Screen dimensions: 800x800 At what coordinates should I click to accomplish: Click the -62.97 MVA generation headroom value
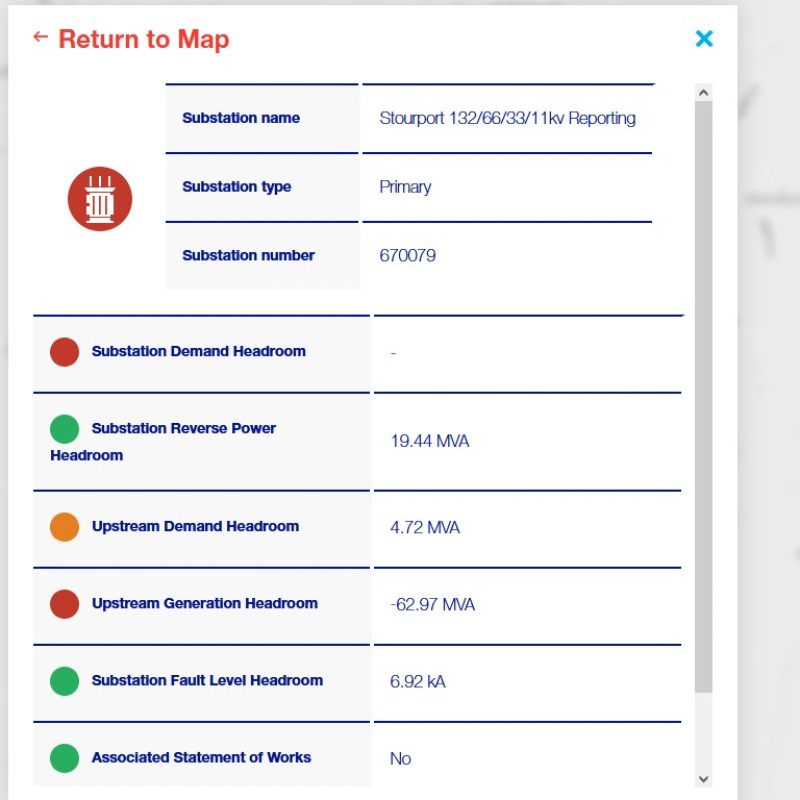pyautogui.click(x=432, y=605)
